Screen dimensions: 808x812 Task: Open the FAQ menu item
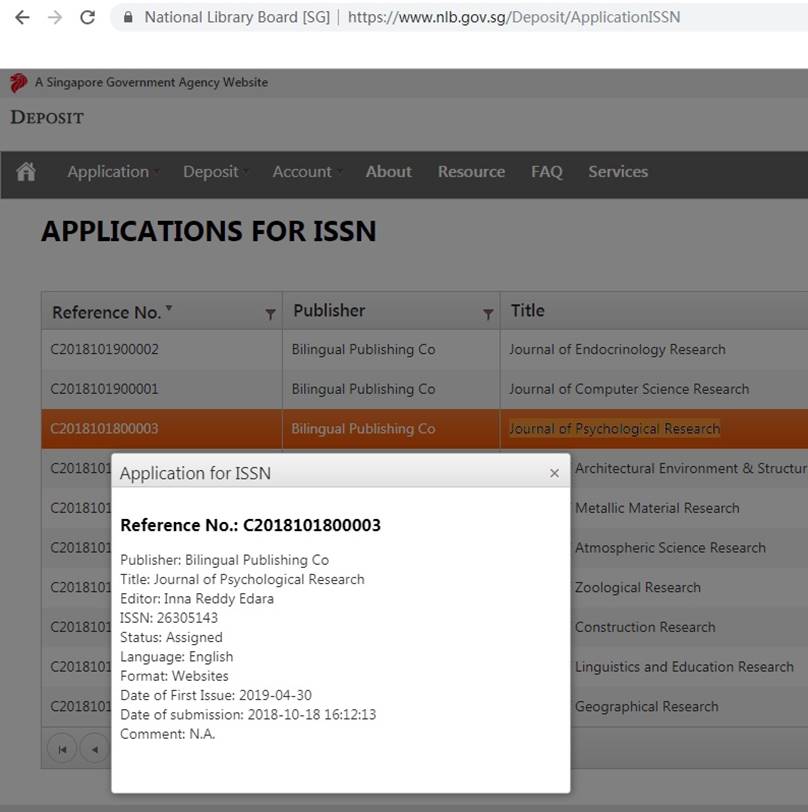click(x=546, y=172)
